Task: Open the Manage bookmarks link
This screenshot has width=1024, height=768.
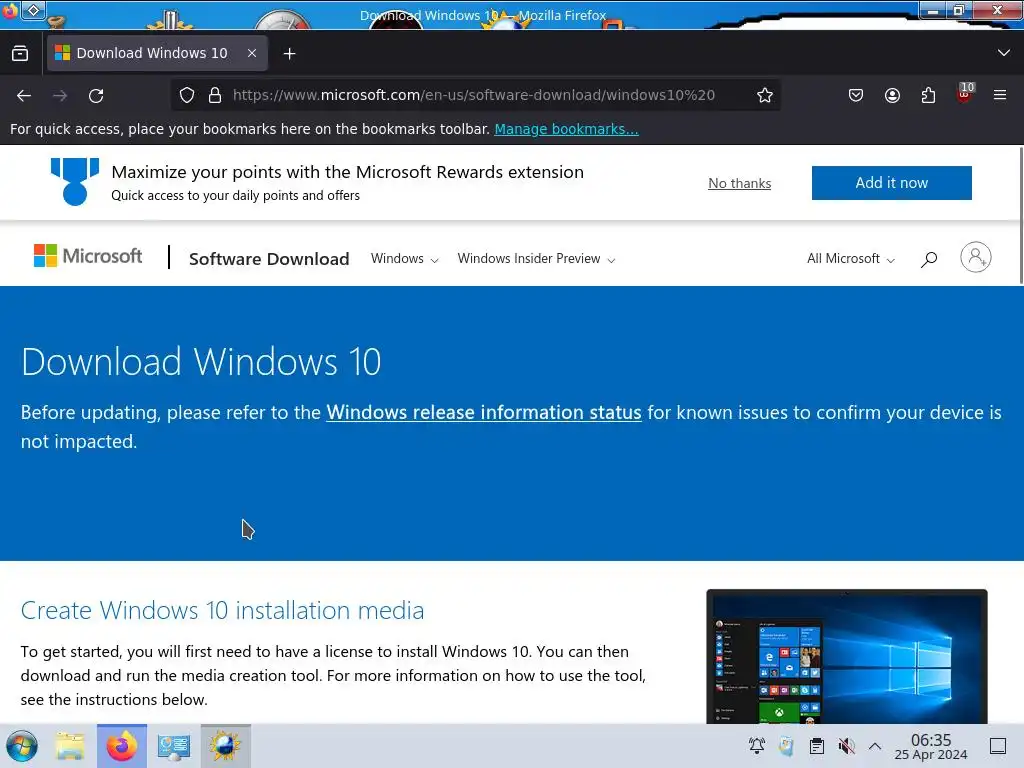Action: pyautogui.click(x=566, y=129)
